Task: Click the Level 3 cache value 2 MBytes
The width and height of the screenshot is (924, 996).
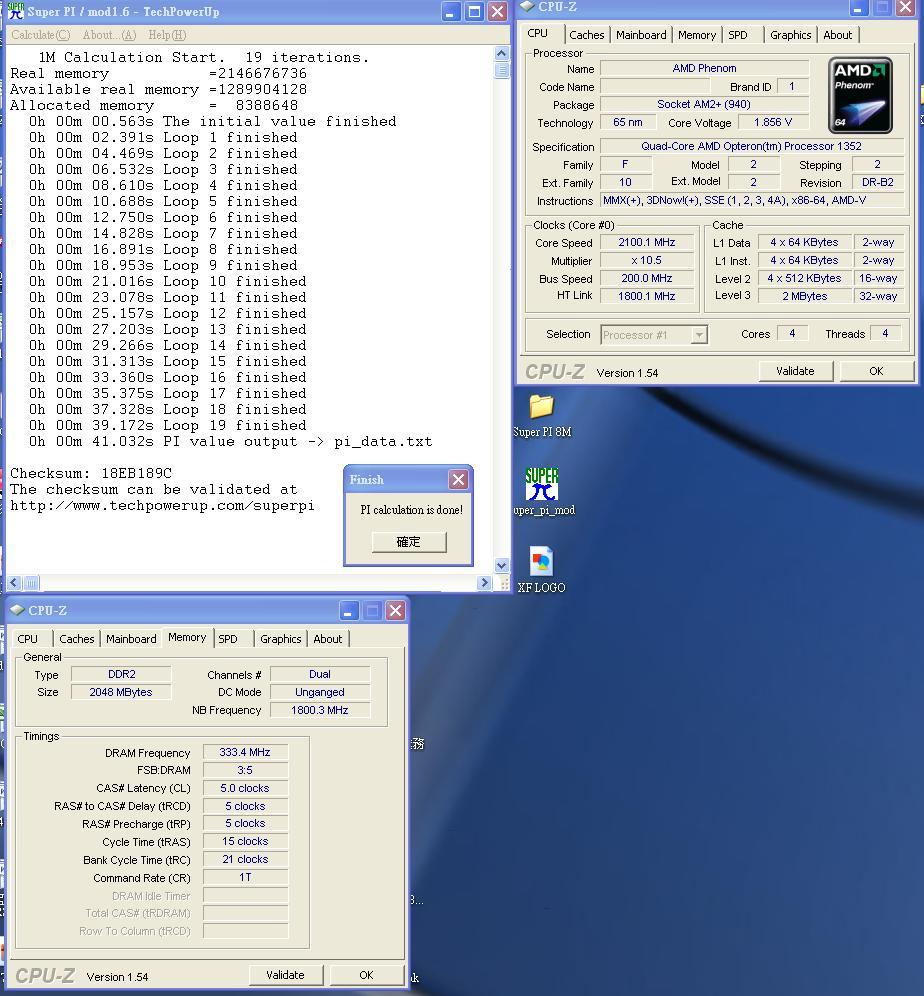Action: coord(805,296)
